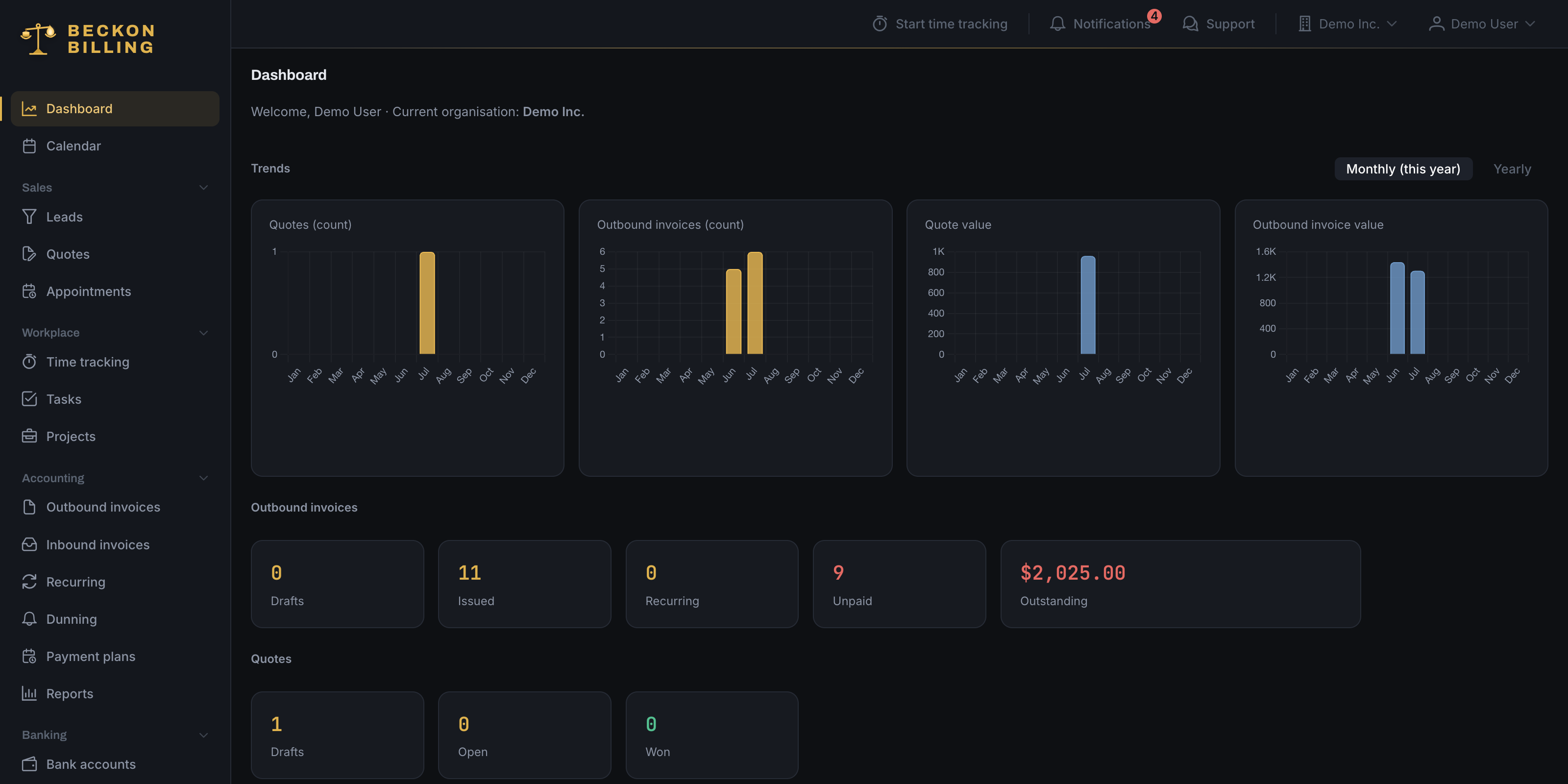
Task: Open the Dashboard chart icon in sidebar
Action: tap(29, 109)
